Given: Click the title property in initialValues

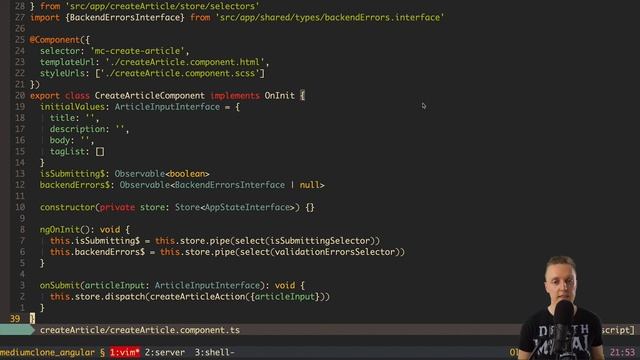Looking at the screenshot, I should coord(62,118).
